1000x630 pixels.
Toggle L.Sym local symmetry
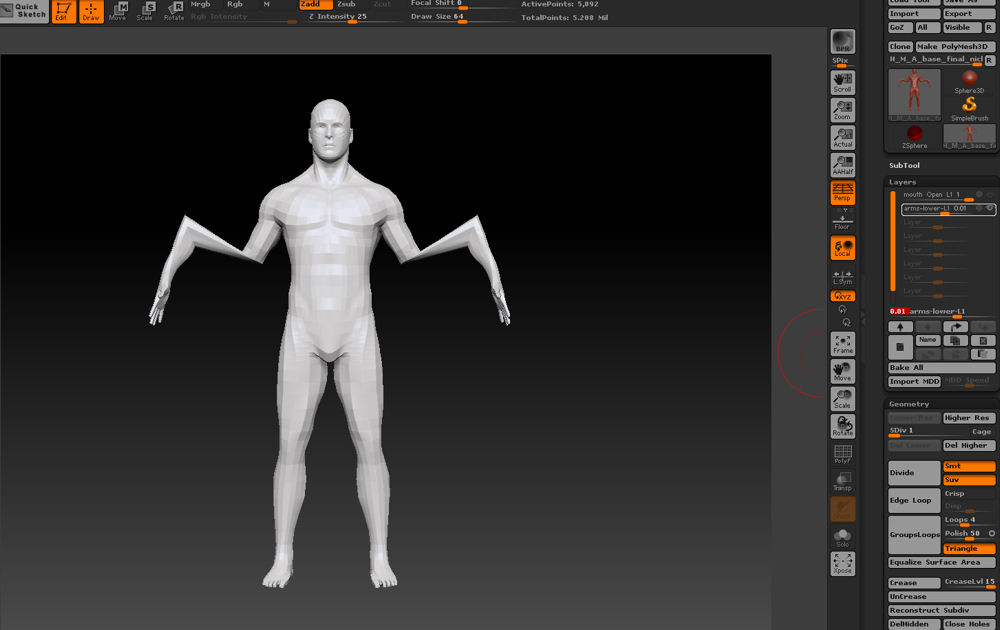point(842,278)
